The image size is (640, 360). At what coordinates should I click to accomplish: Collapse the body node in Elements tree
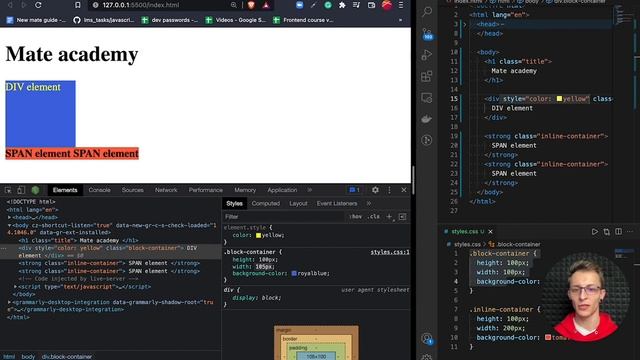(9, 225)
